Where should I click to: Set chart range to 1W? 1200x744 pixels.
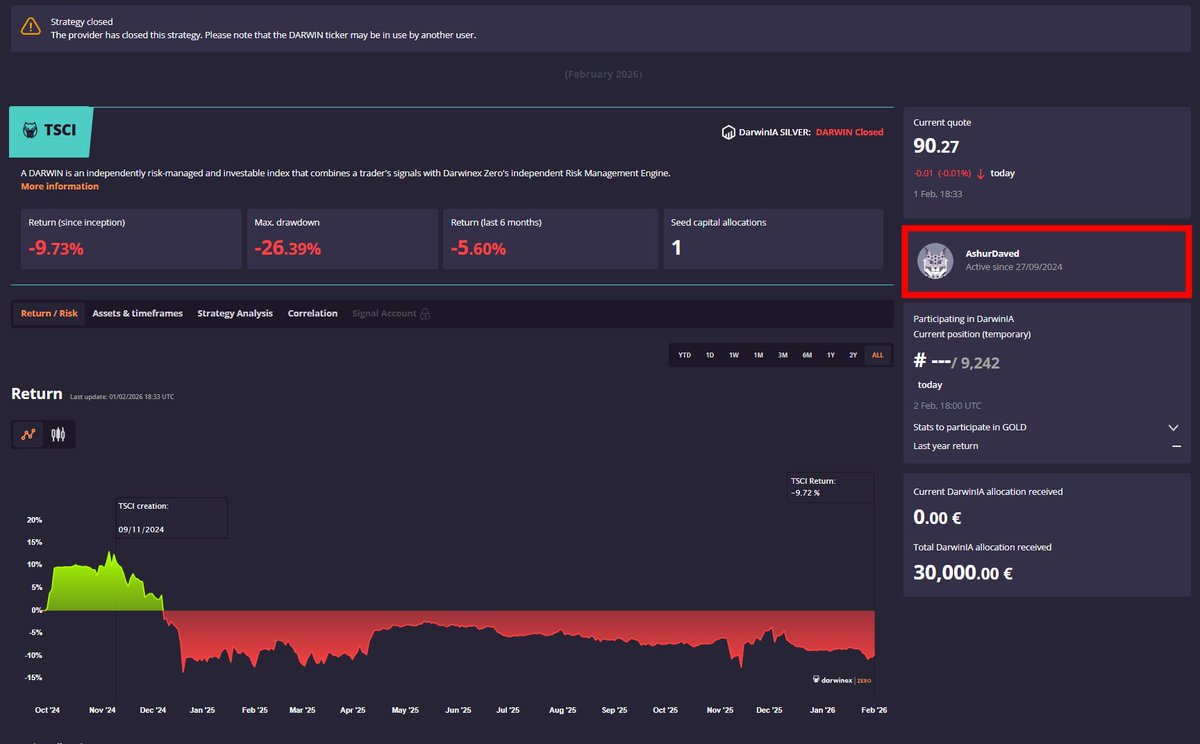pos(734,355)
